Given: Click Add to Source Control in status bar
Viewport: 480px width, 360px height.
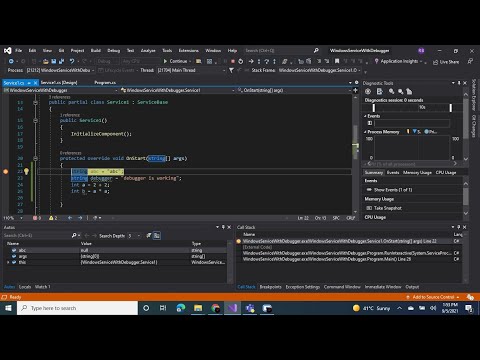Looking at the screenshot, I should (432, 297).
